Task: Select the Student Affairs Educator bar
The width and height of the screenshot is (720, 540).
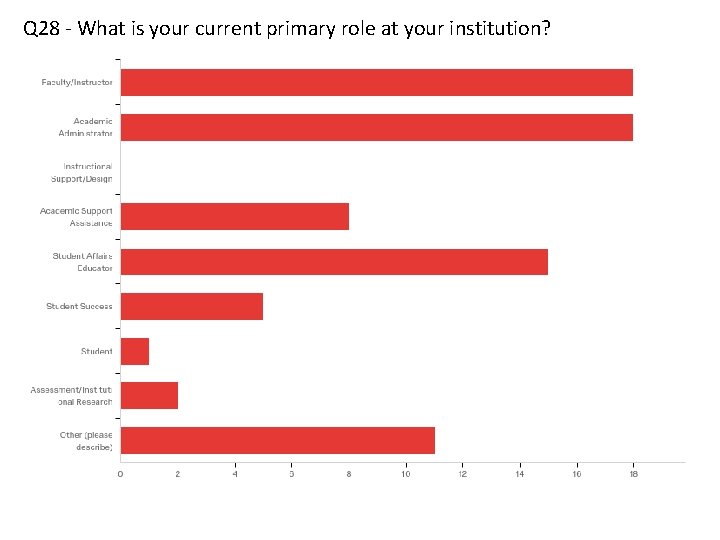Action: click(x=334, y=262)
